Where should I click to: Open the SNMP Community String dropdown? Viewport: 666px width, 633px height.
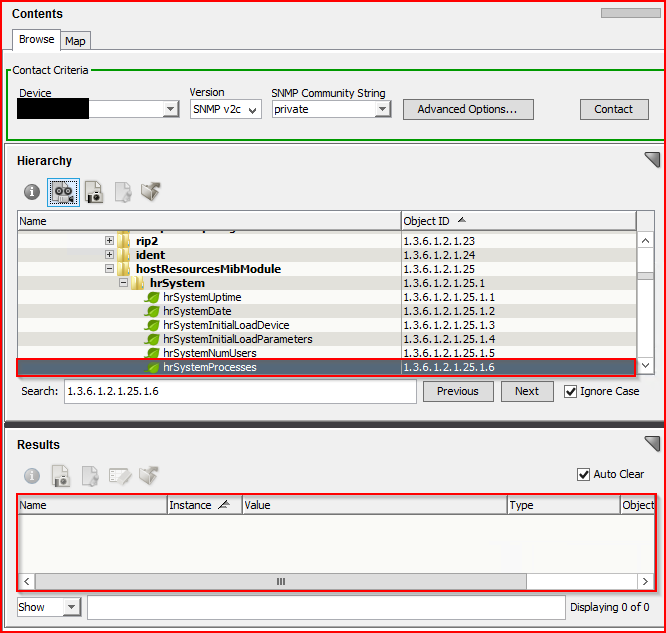click(382, 109)
